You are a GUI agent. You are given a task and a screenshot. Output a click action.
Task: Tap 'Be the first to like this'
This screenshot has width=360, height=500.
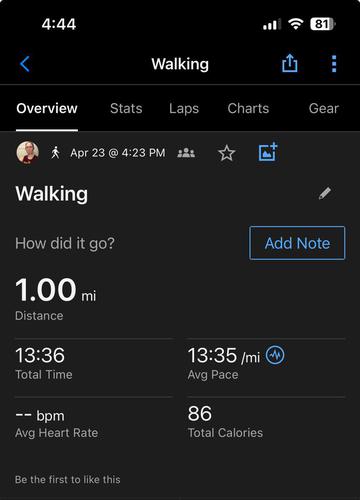pyautogui.click(x=68, y=479)
